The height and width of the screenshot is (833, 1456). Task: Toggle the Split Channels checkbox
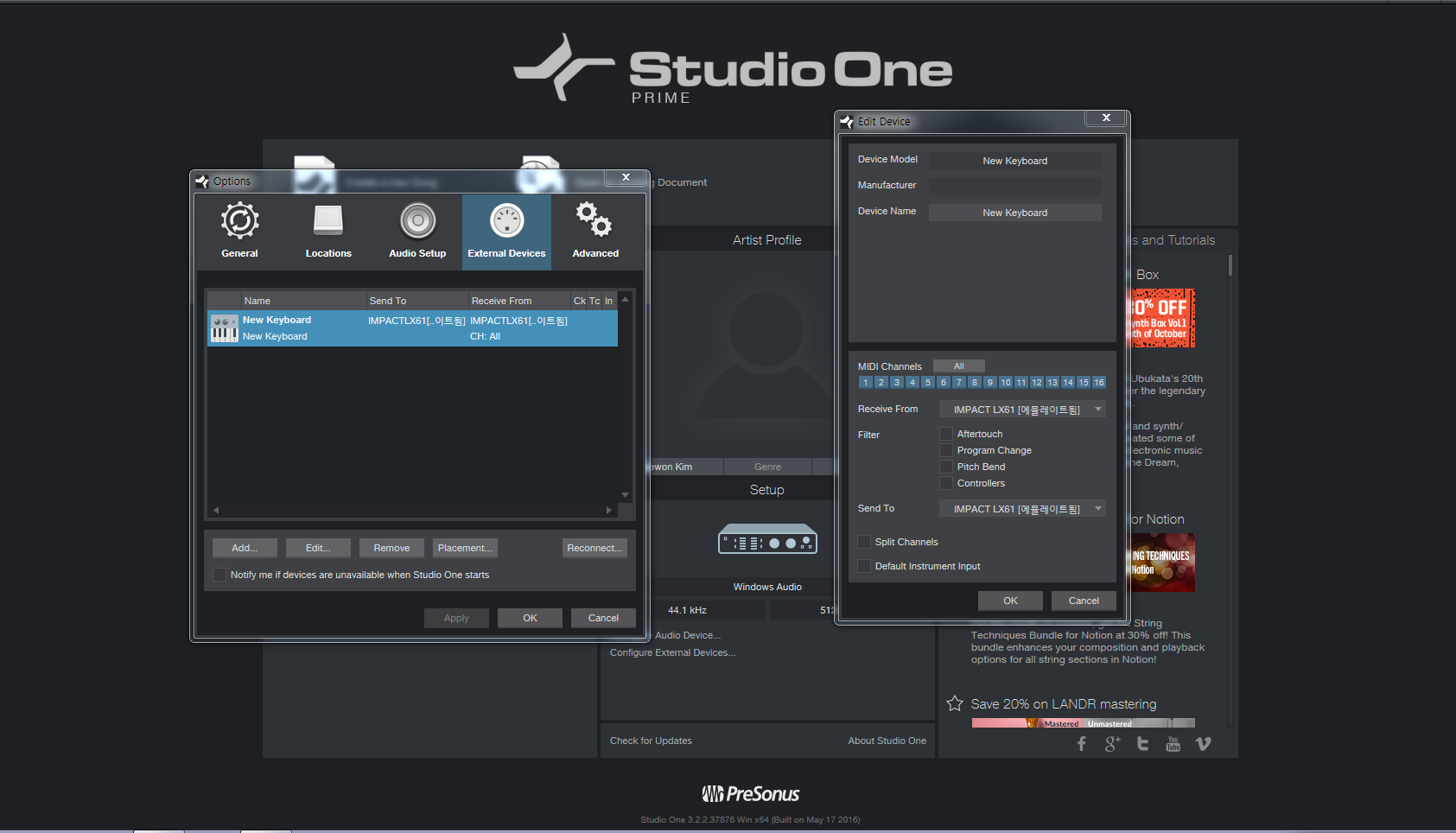pyautogui.click(x=864, y=542)
